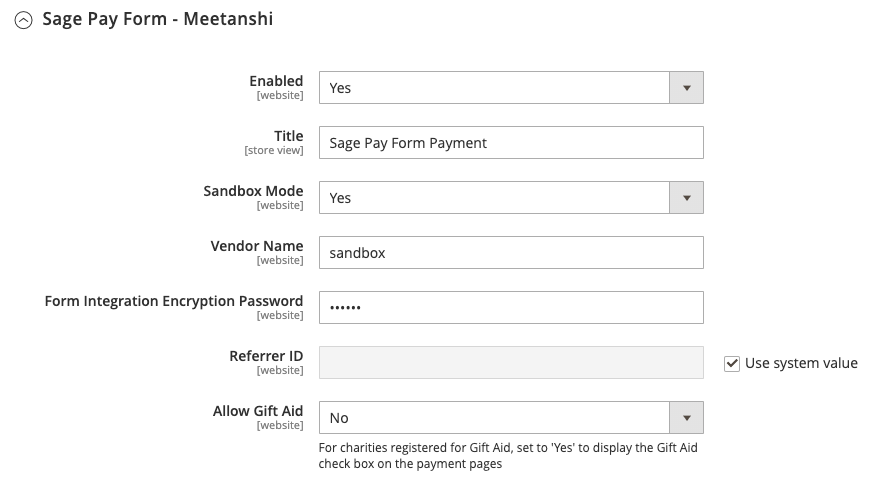Collapse the Sage Pay Form section icon
871x484 pixels.
point(23,21)
